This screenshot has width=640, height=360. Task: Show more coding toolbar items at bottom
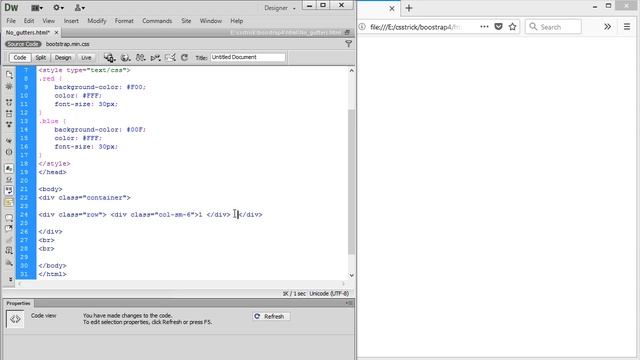coord(10,279)
